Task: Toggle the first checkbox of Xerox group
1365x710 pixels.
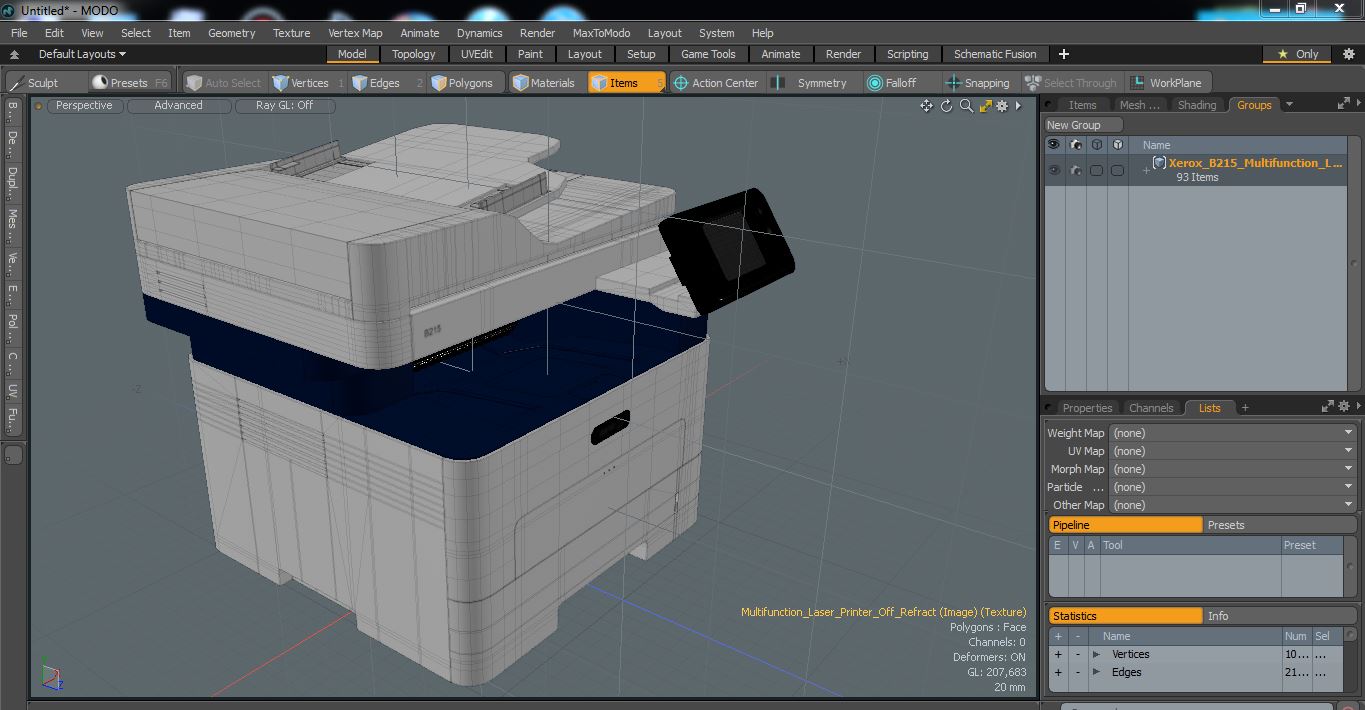Action: (1096, 171)
